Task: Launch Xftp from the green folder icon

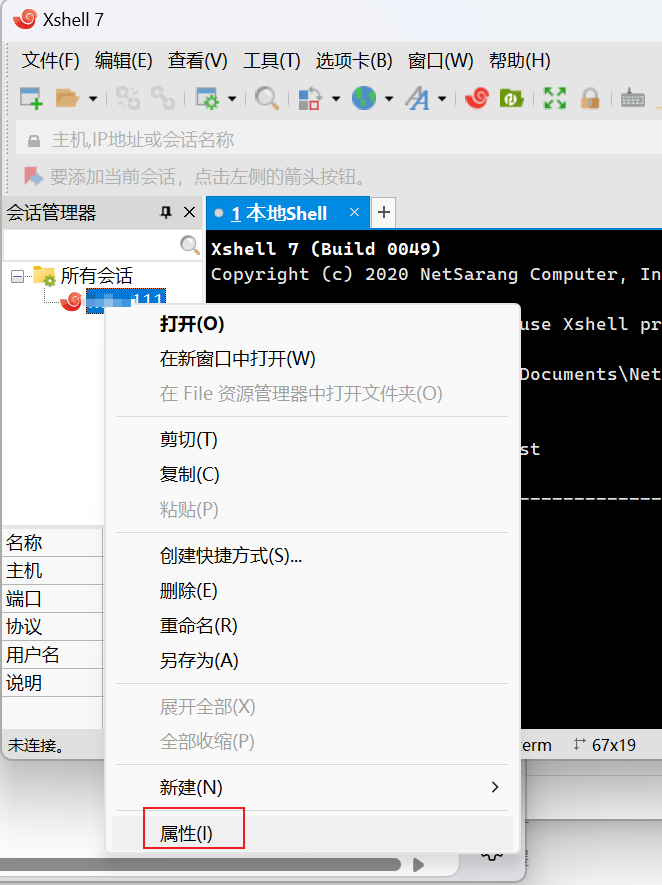Action: coord(511,98)
